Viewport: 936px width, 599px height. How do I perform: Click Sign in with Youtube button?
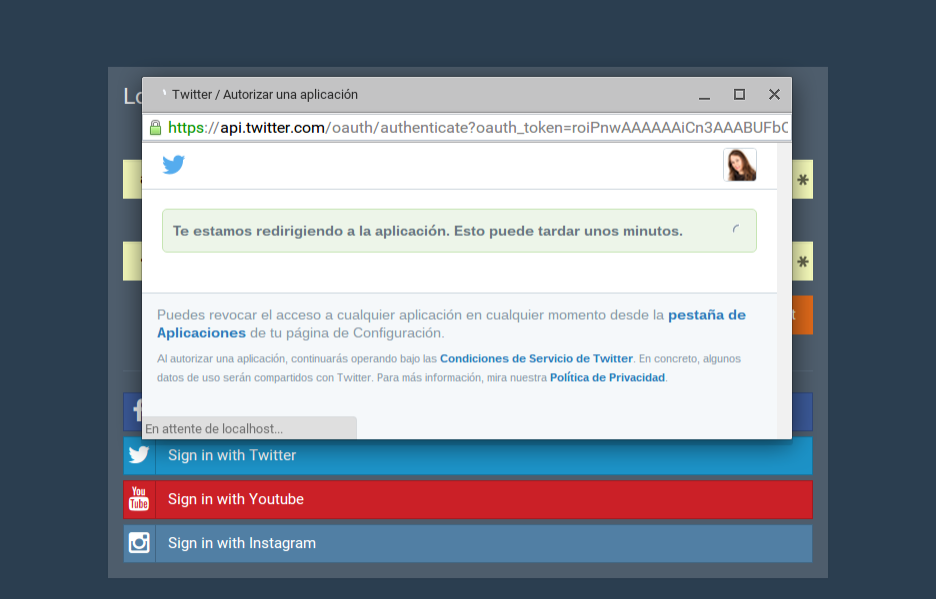pyautogui.click(x=468, y=499)
